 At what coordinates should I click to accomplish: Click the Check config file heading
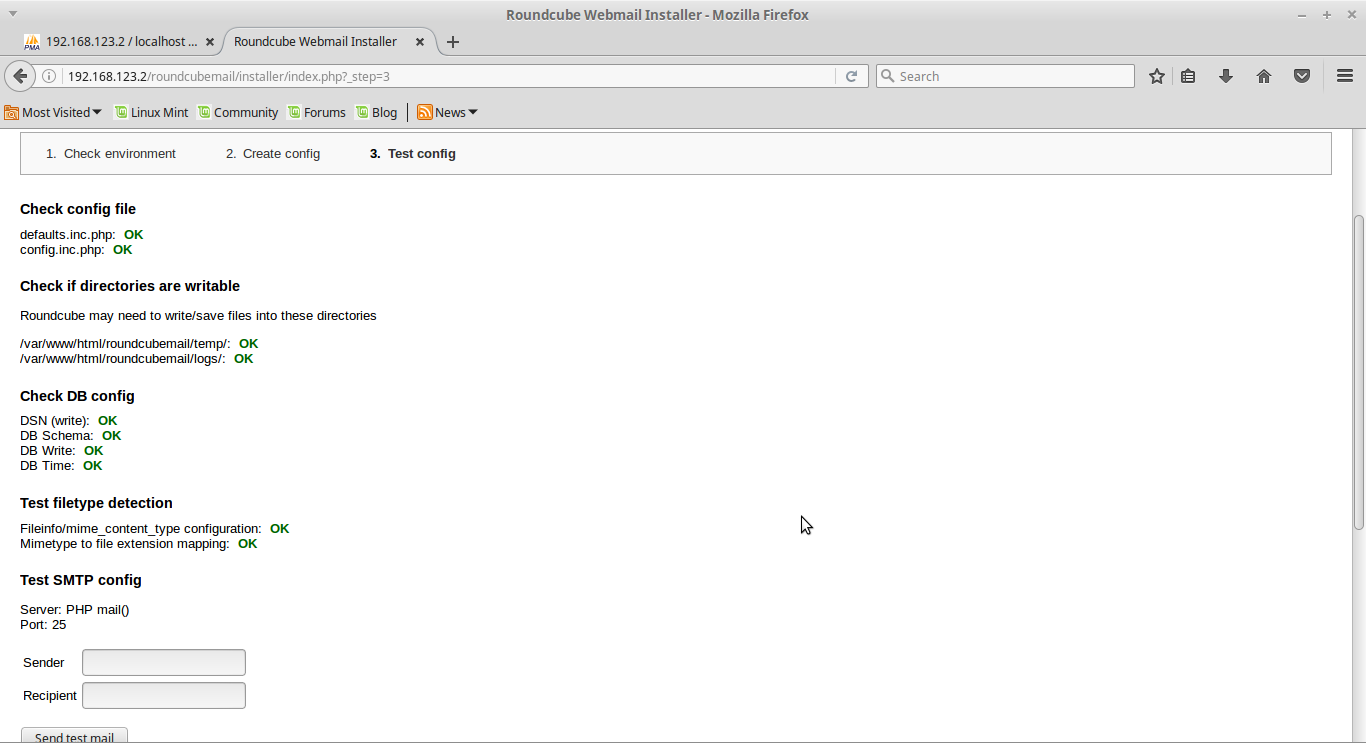tap(78, 209)
